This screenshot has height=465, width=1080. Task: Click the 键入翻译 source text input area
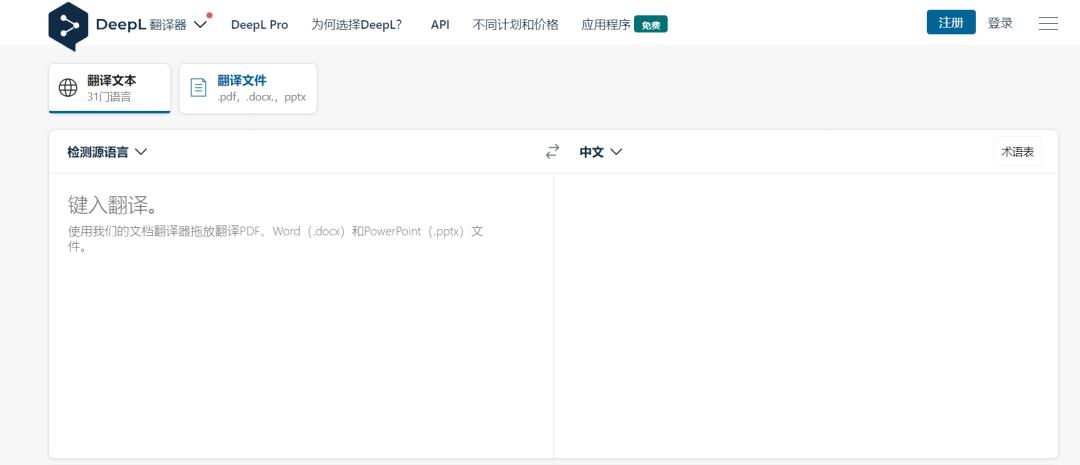[301, 316]
